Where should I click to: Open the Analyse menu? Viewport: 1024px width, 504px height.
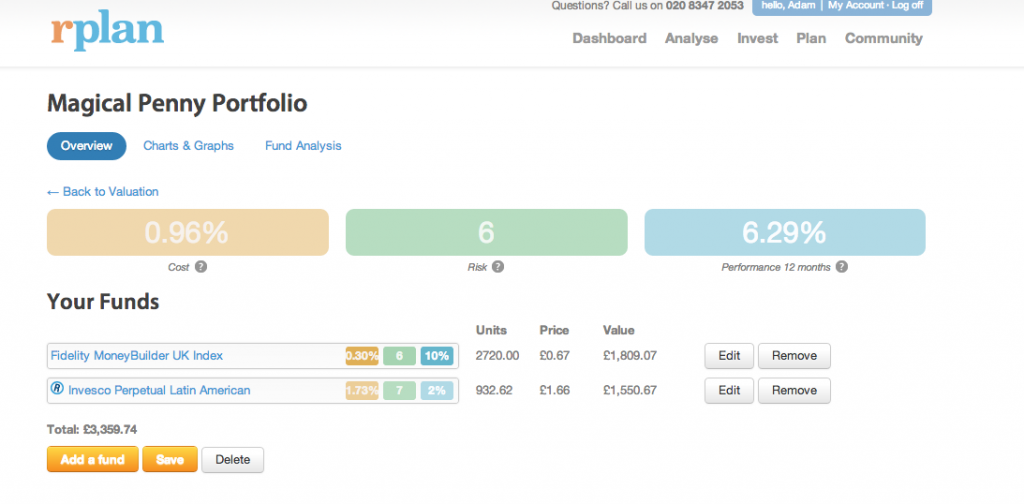coord(692,39)
